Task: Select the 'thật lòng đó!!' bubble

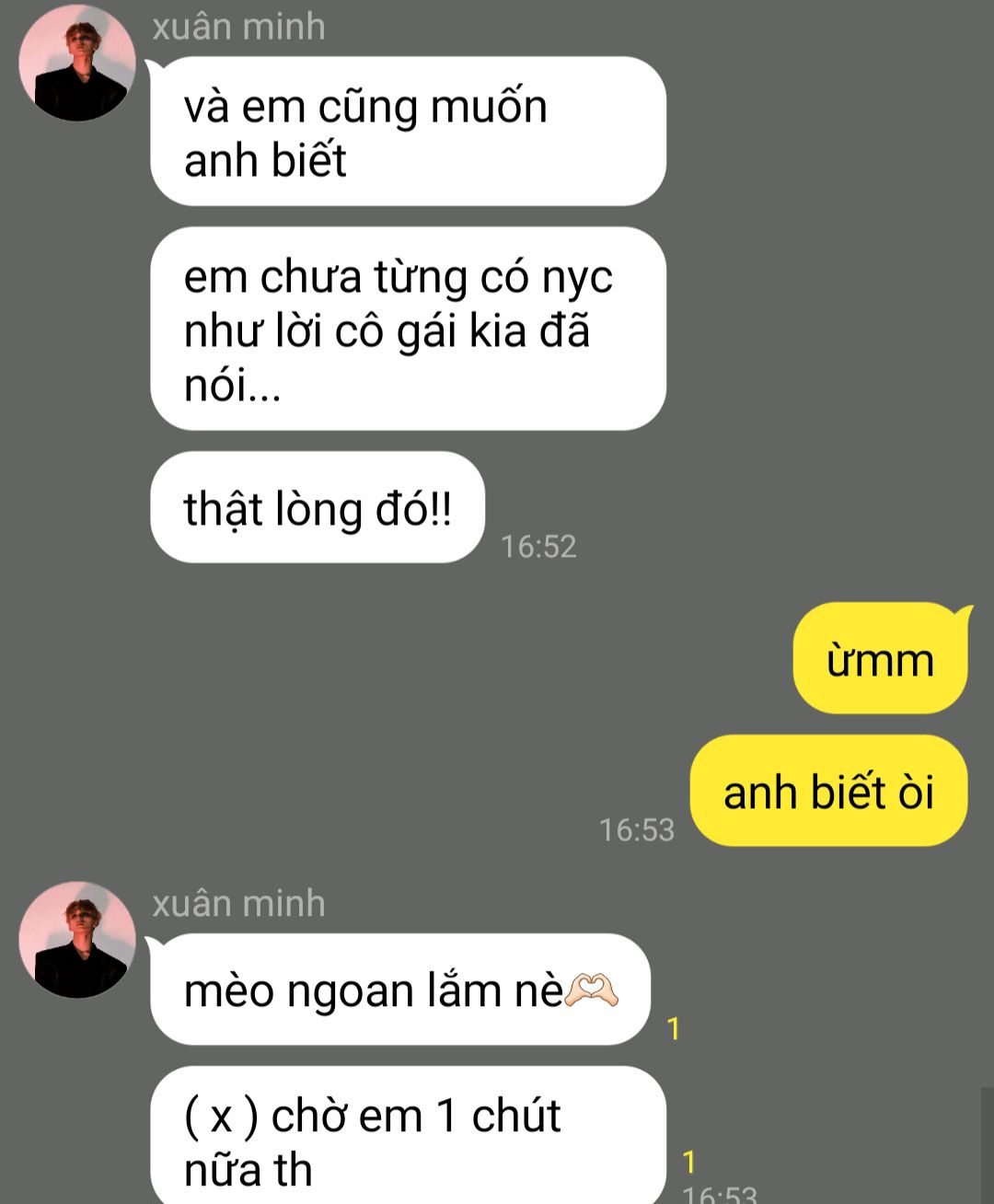Action: (x=318, y=507)
